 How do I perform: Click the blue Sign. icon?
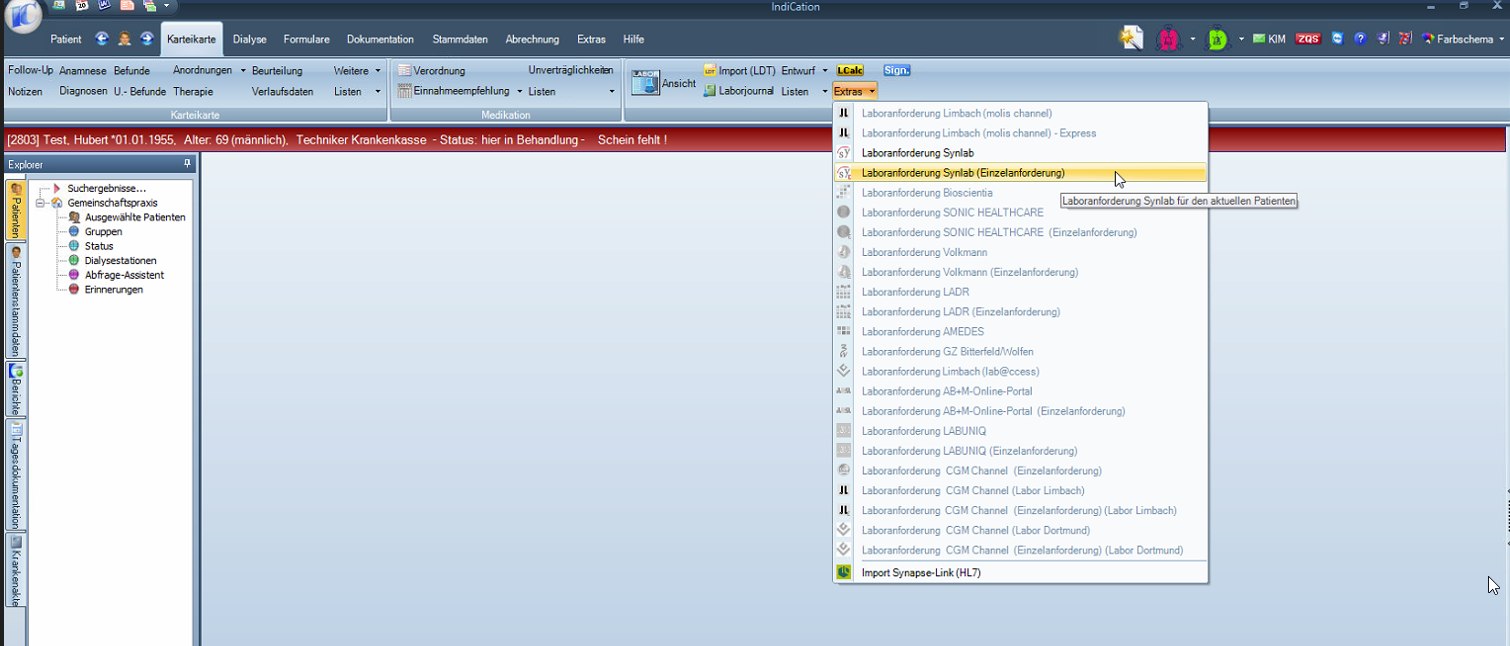tap(896, 70)
